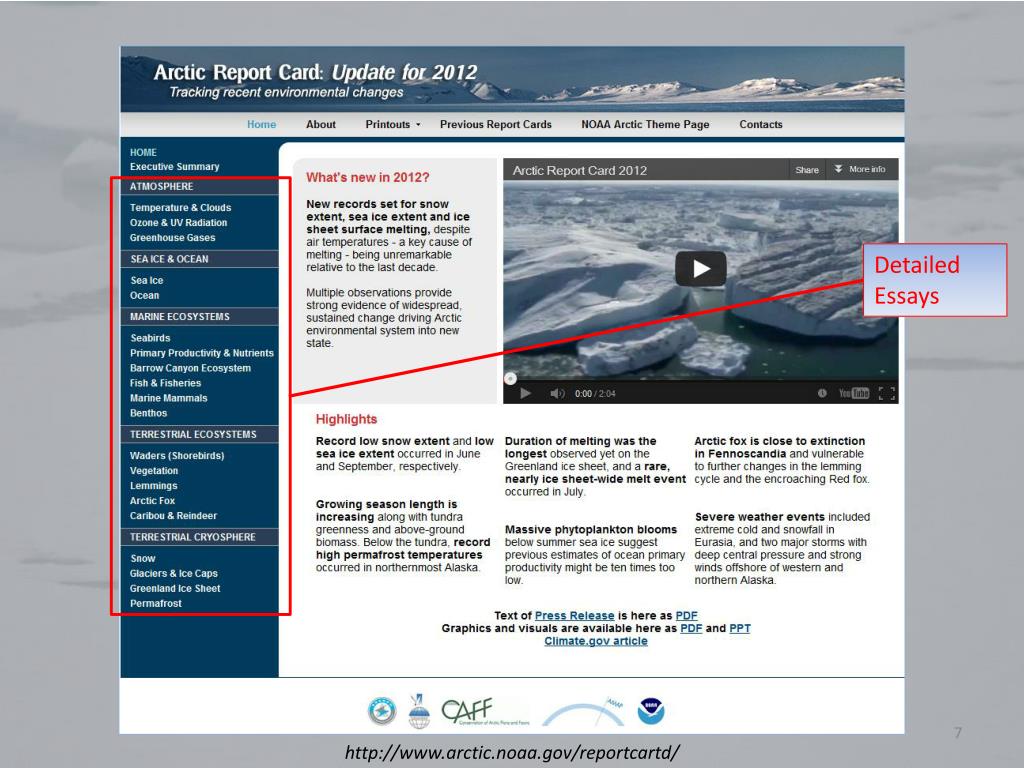Click the AMAP arc logo in footer
The width and height of the screenshot is (1024, 768).
point(583,712)
